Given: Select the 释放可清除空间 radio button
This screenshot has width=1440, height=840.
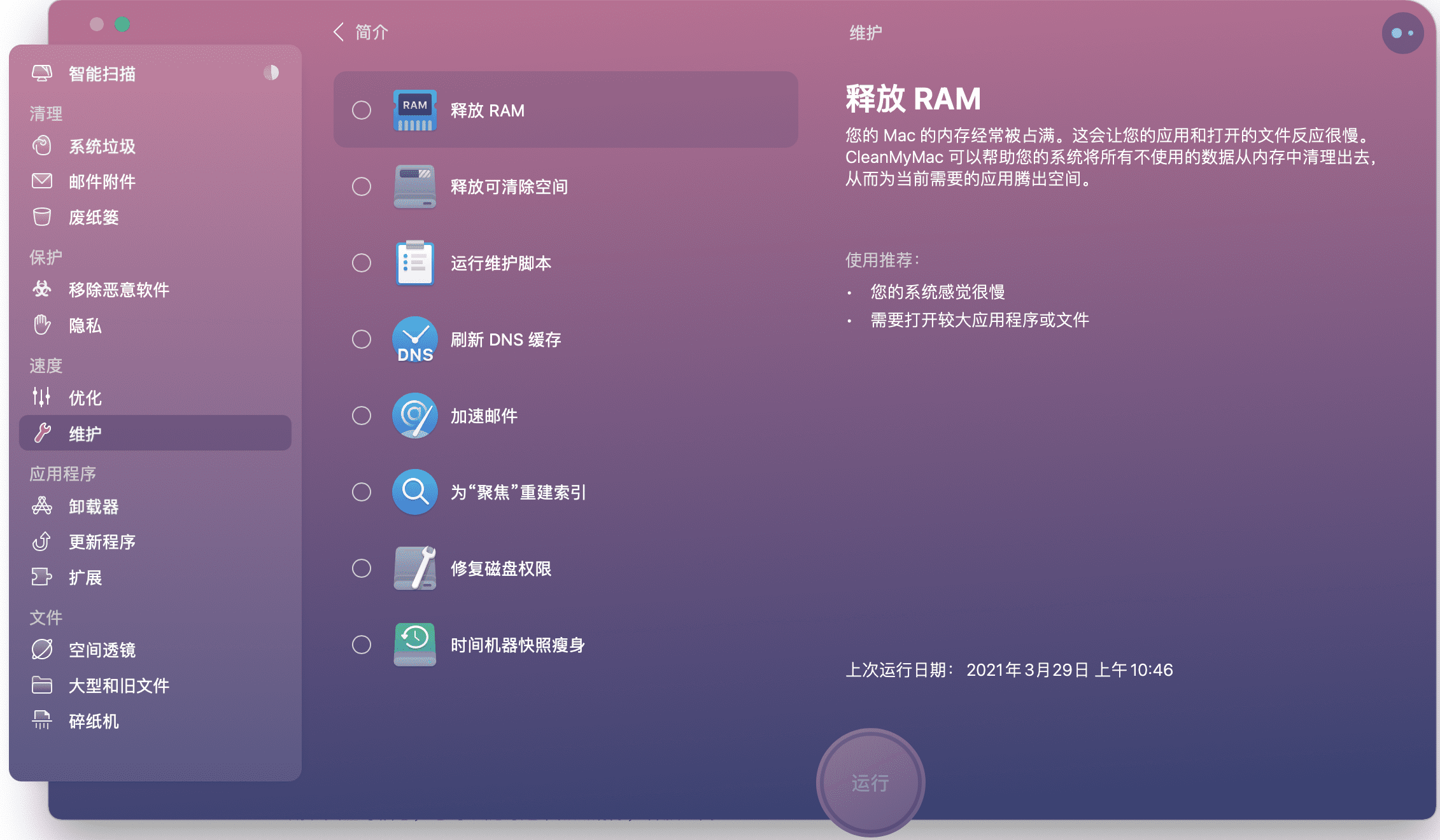Looking at the screenshot, I should pyautogui.click(x=362, y=186).
